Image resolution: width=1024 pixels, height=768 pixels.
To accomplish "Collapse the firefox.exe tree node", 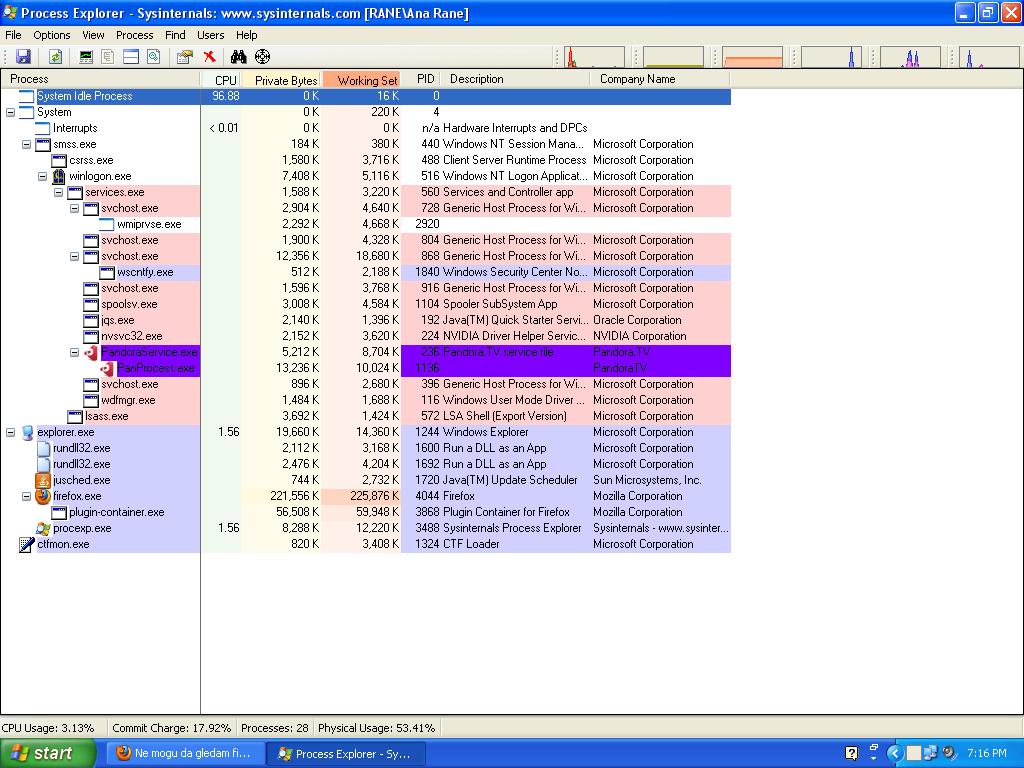I will pos(27,496).
